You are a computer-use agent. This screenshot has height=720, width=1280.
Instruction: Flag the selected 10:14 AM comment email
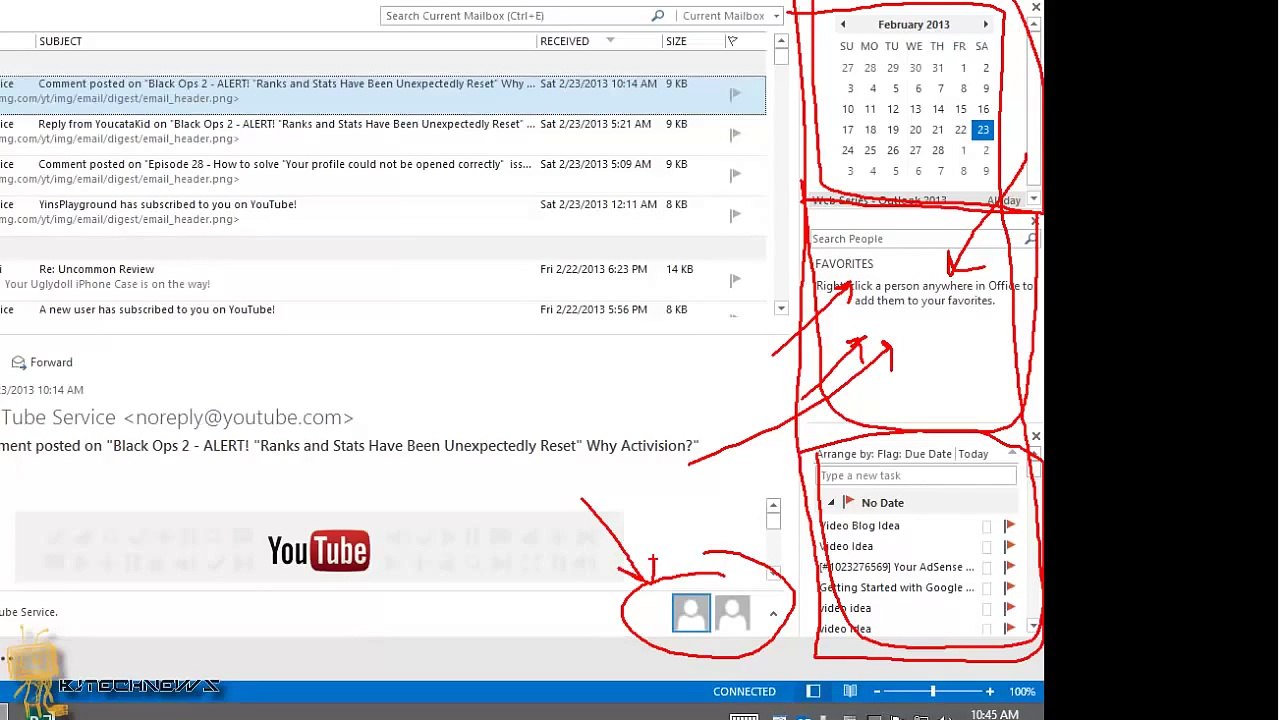pos(735,94)
